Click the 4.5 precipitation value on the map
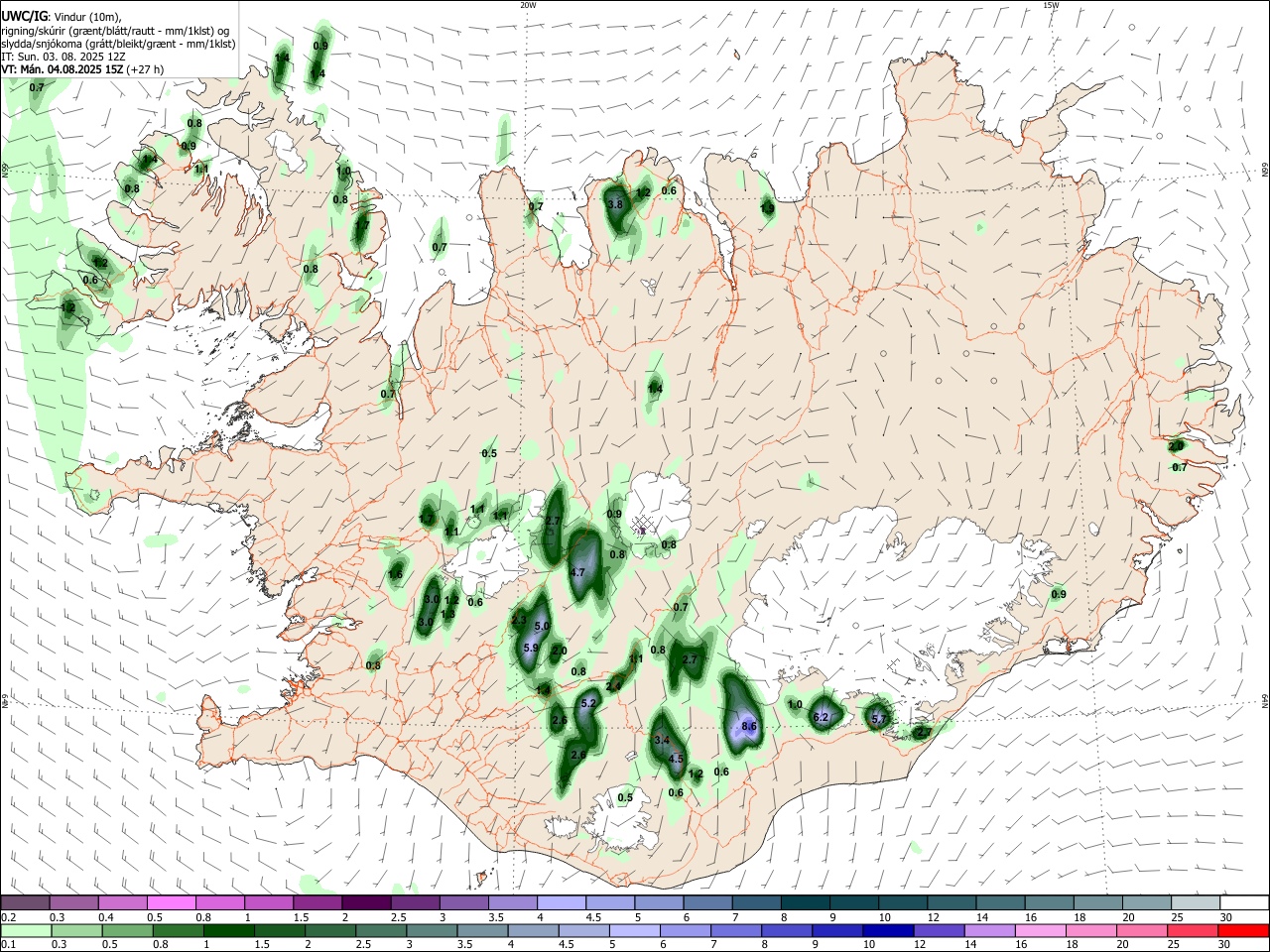 (677, 760)
